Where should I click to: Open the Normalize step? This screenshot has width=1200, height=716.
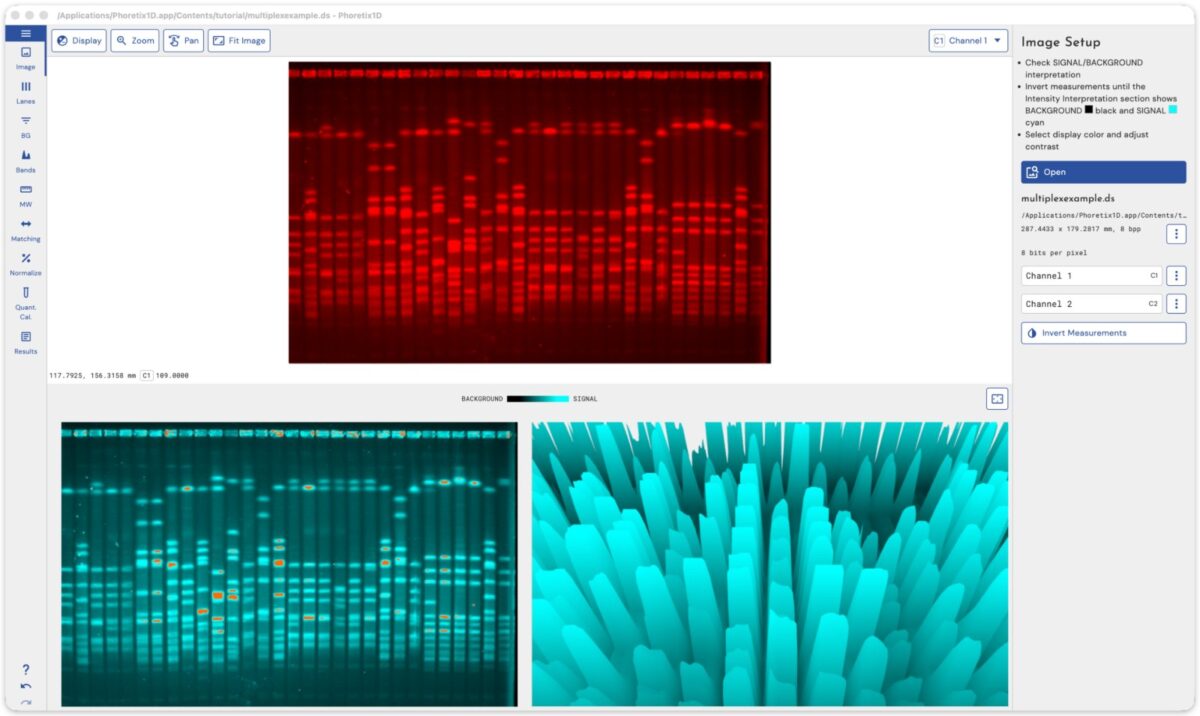pyautogui.click(x=25, y=264)
